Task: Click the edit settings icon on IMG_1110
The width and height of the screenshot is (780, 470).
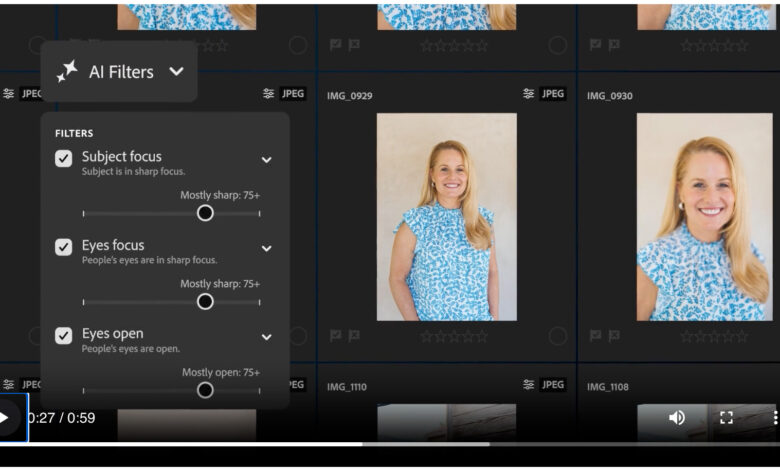Action: 528,384
